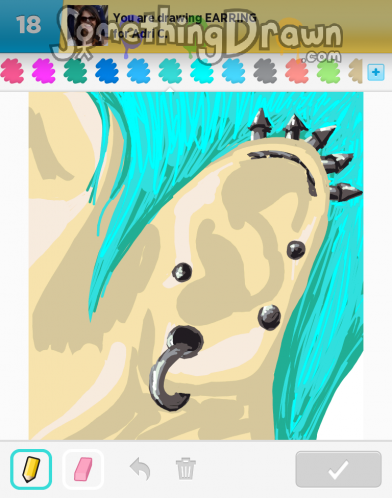Screen dimensions: 392x498
Task: Pick the light green color swatch
Action: (x=329, y=71)
